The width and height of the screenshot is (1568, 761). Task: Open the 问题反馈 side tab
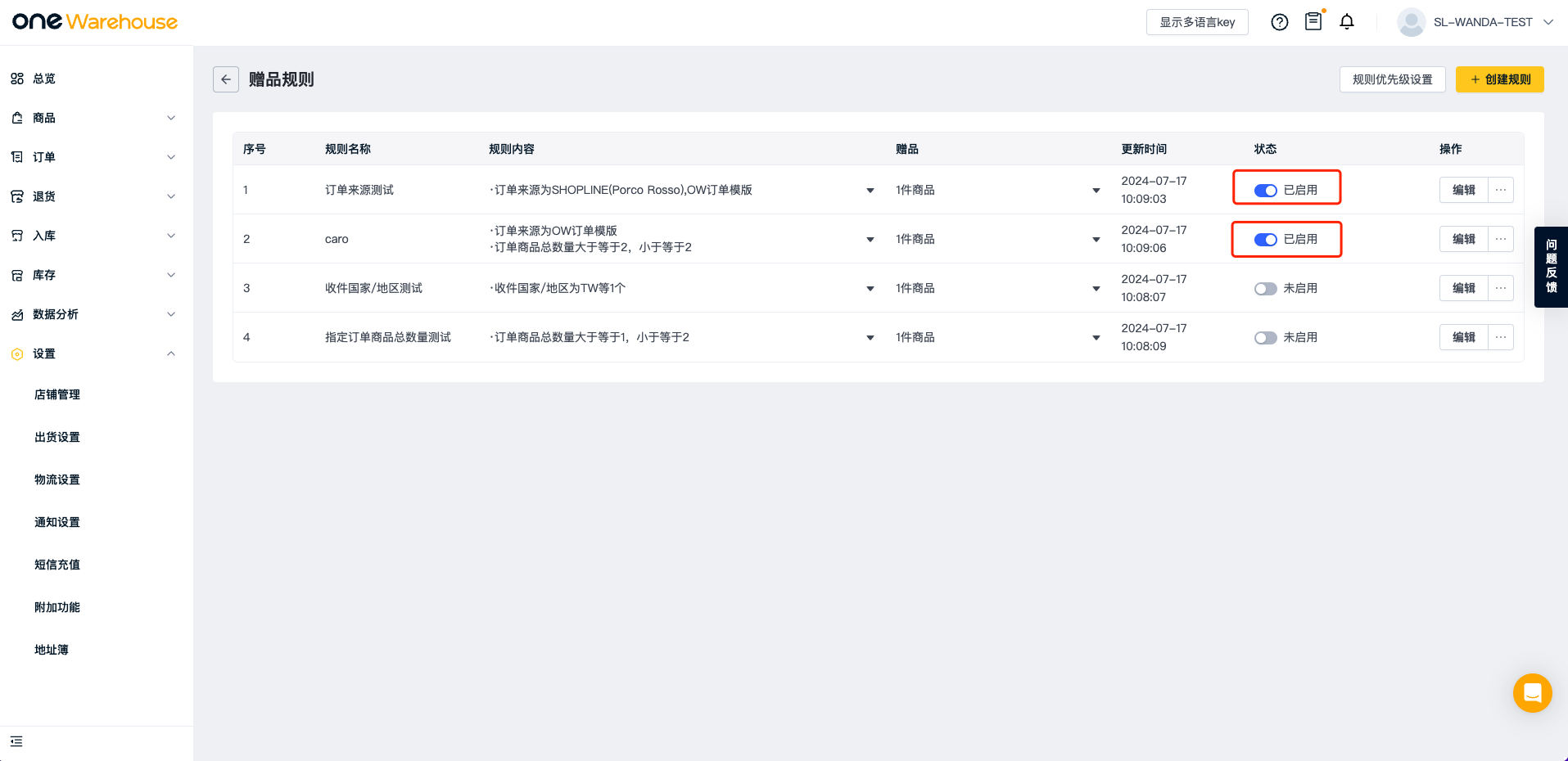coord(1551,267)
